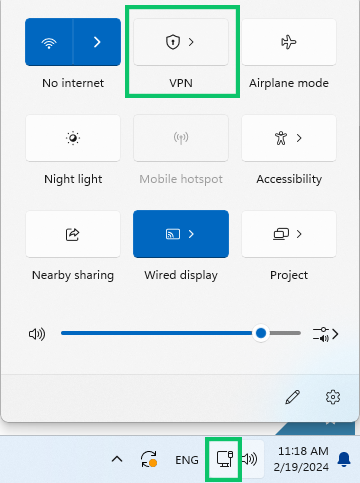
Task: Show hidden icons in the tray
Action: pos(117,460)
